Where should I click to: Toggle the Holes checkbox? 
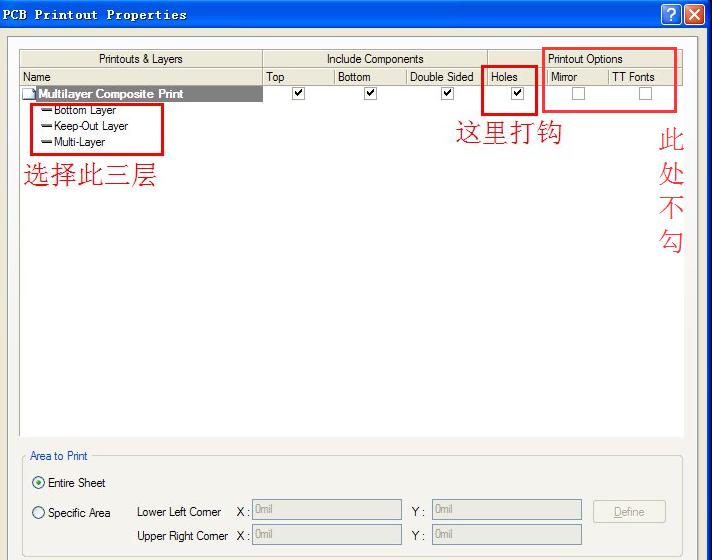click(517, 94)
